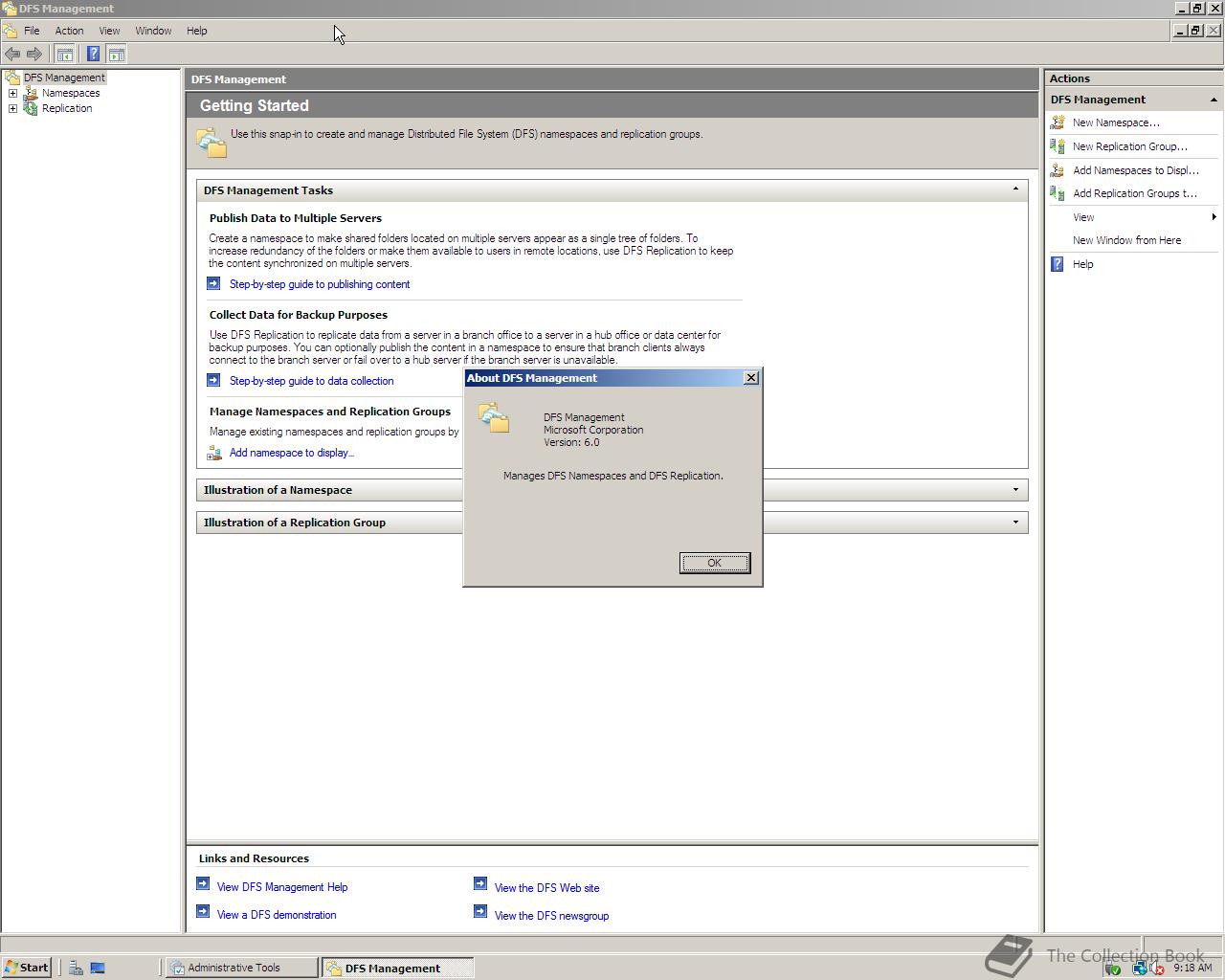Image resolution: width=1225 pixels, height=980 pixels.
Task: Click the Help icon in Actions pane
Action: point(1058,264)
